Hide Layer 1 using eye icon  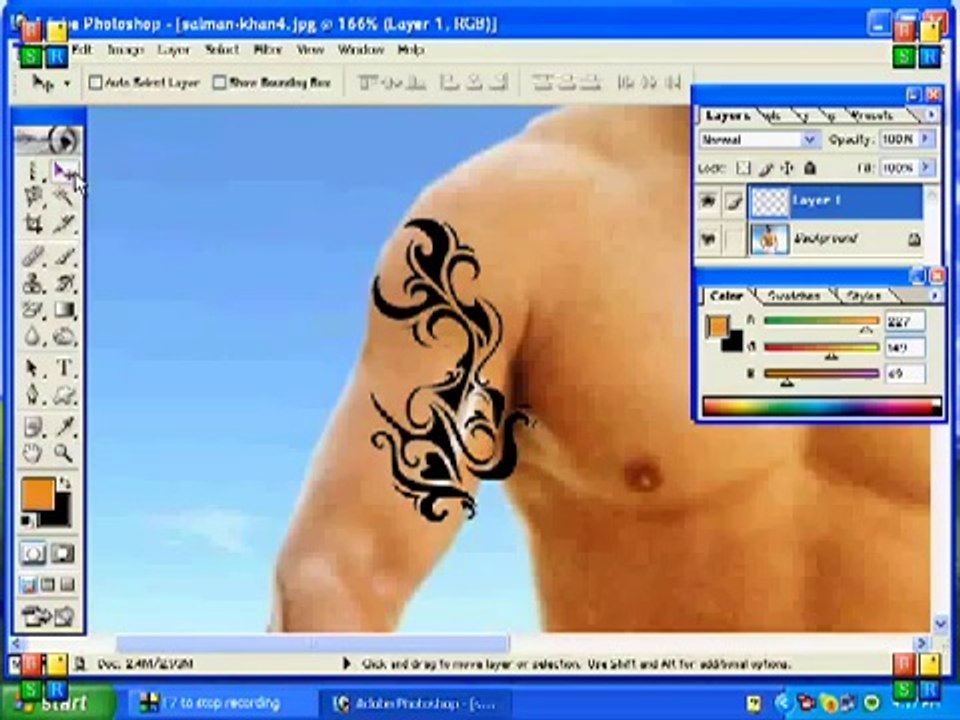click(x=708, y=201)
